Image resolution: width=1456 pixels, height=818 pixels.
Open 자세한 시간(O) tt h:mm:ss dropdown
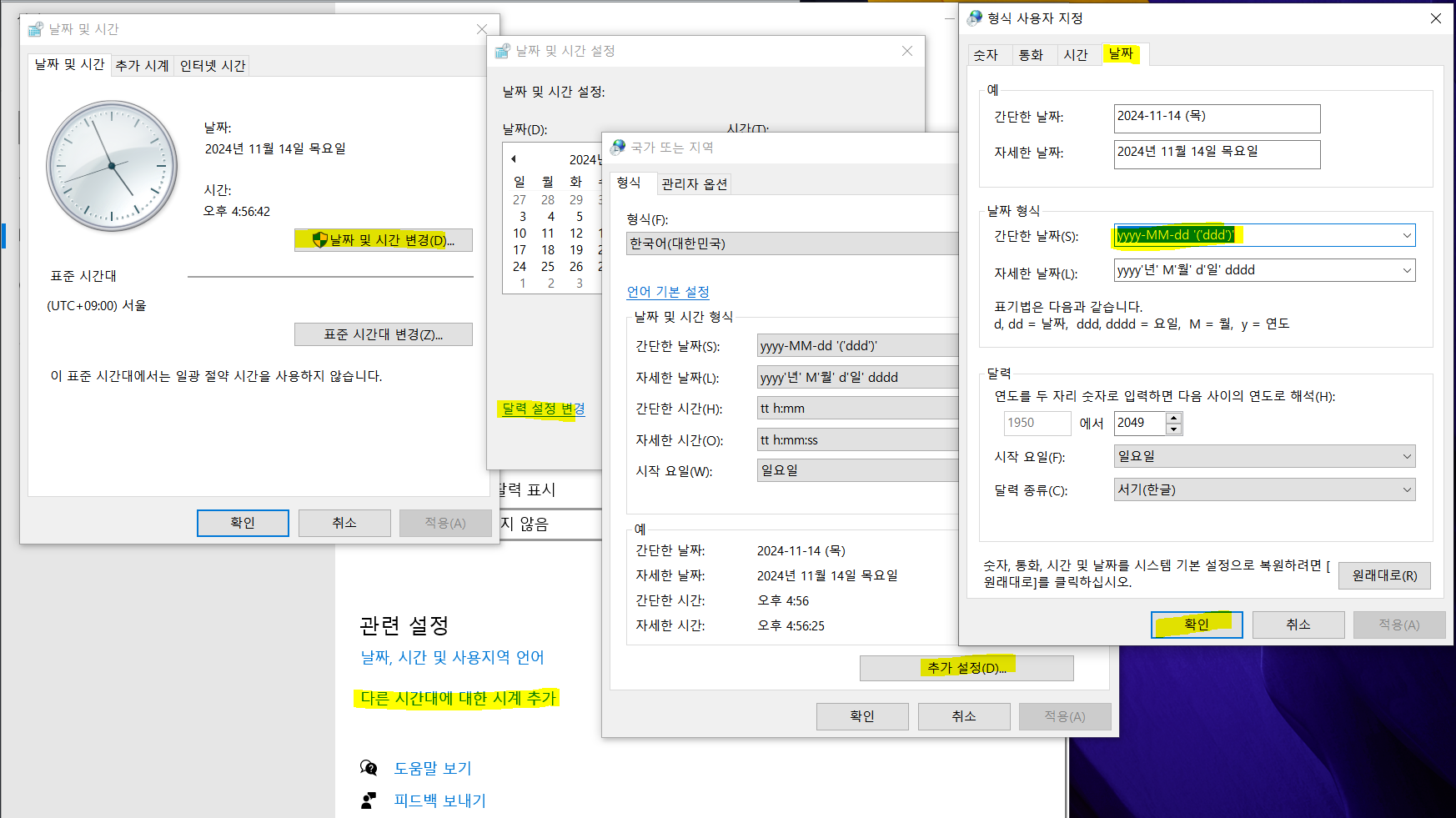[857, 440]
